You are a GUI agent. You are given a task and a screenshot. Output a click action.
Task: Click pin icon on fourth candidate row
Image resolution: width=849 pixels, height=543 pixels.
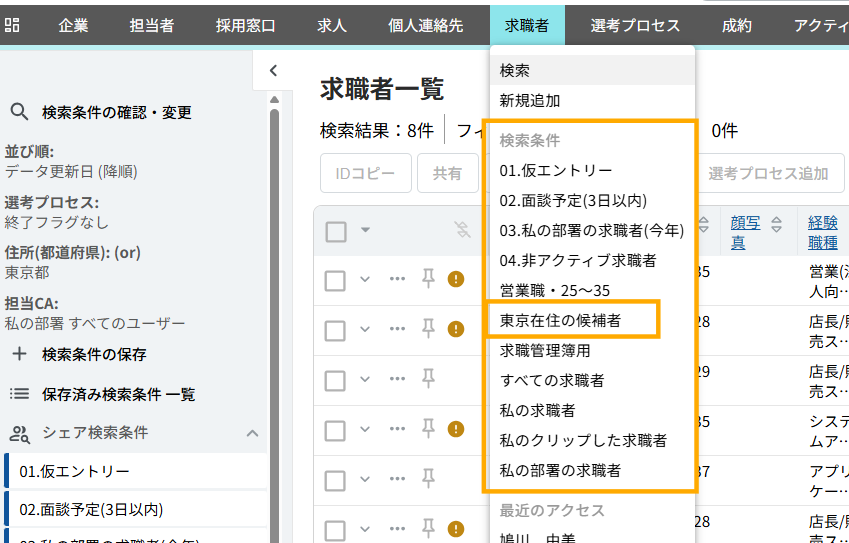428,428
